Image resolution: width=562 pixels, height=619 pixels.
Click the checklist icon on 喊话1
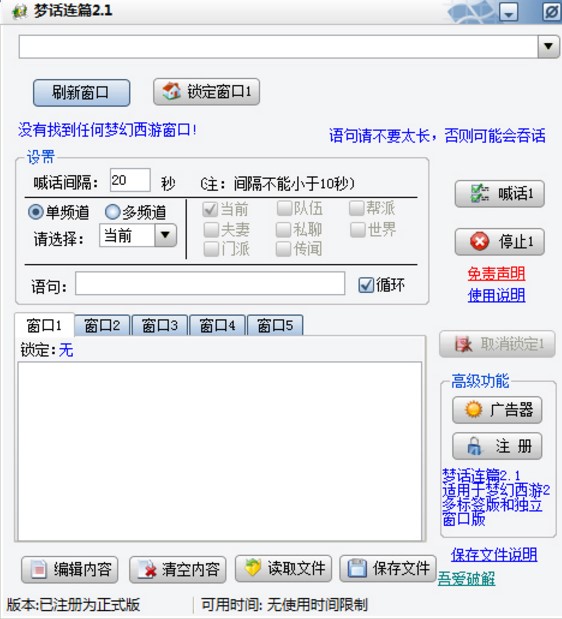click(480, 193)
